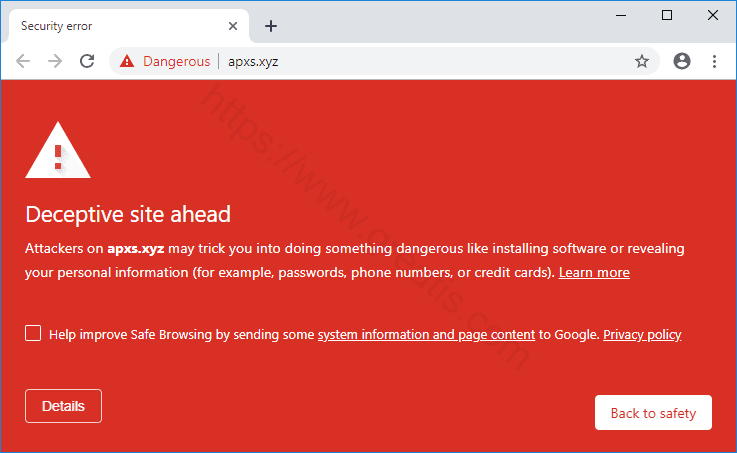Viewport: 737px width, 453px height.
Task: Follow the Privacy policy link
Action: tap(642, 335)
